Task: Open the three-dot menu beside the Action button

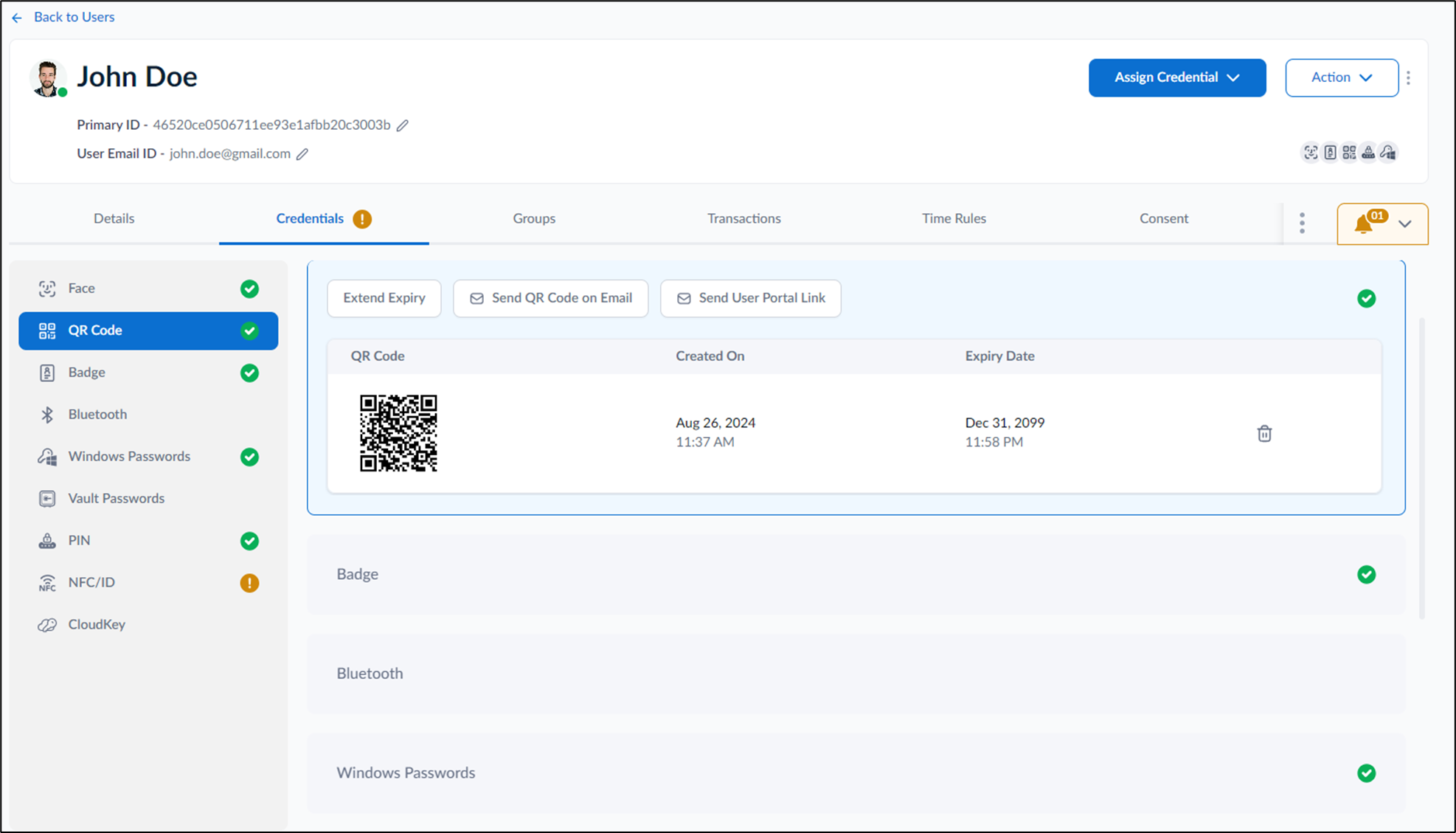Action: tap(1408, 77)
